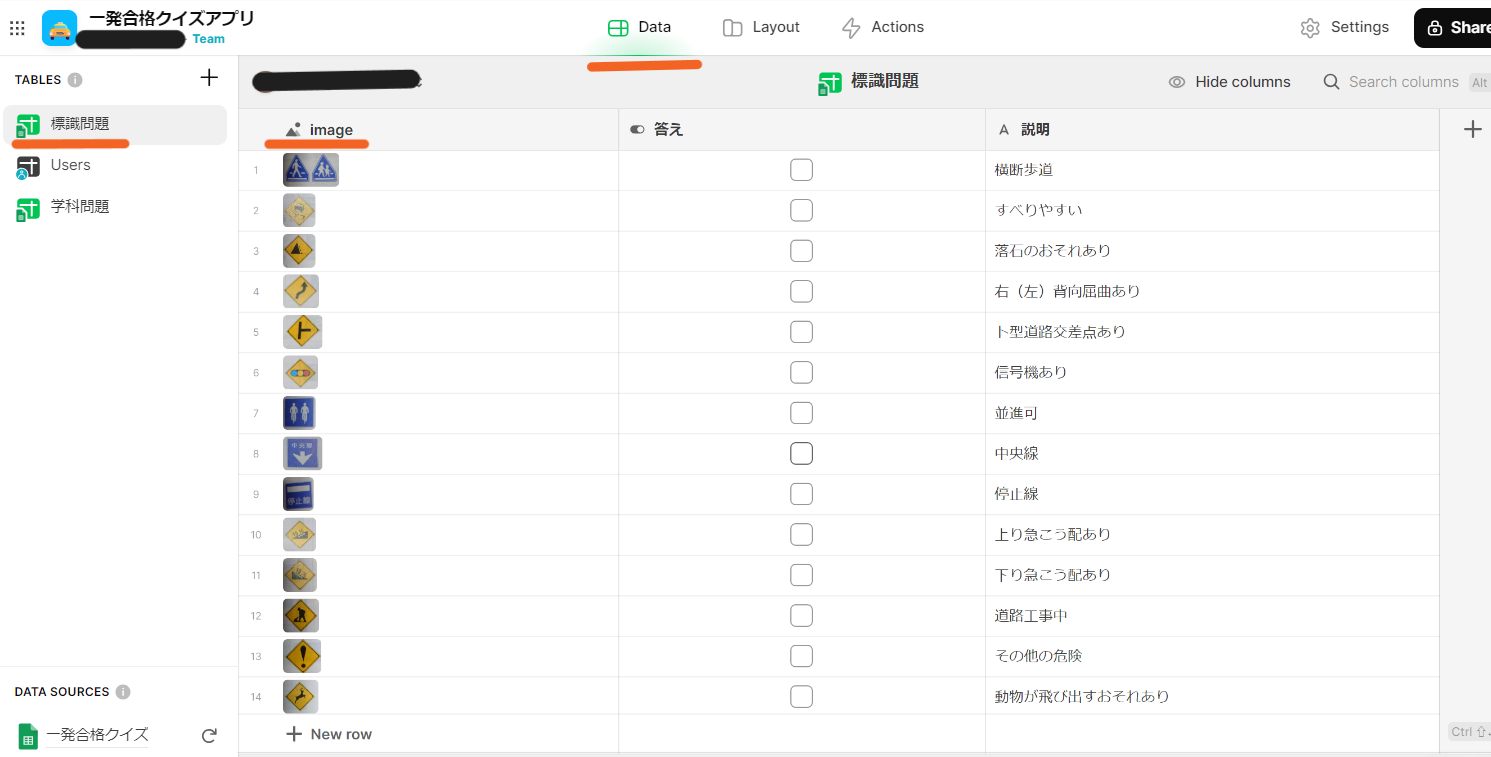The width and height of the screenshot is (1491, 757).
Task: Click the image column header
Action: click(x=428, y=130)
